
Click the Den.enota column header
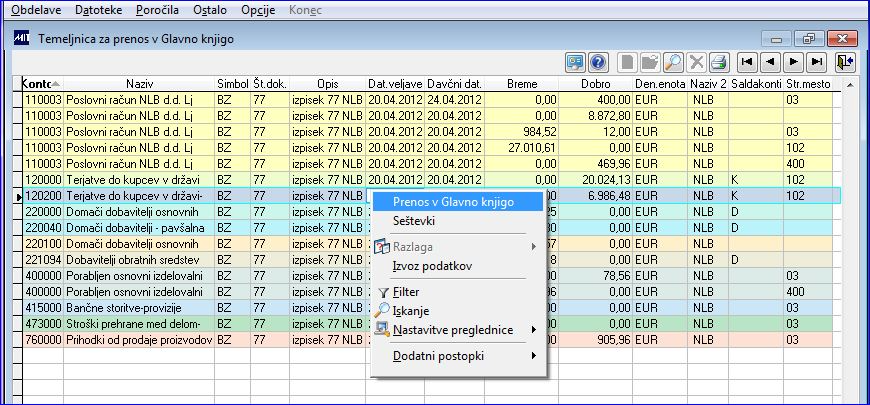coord(660,84)
